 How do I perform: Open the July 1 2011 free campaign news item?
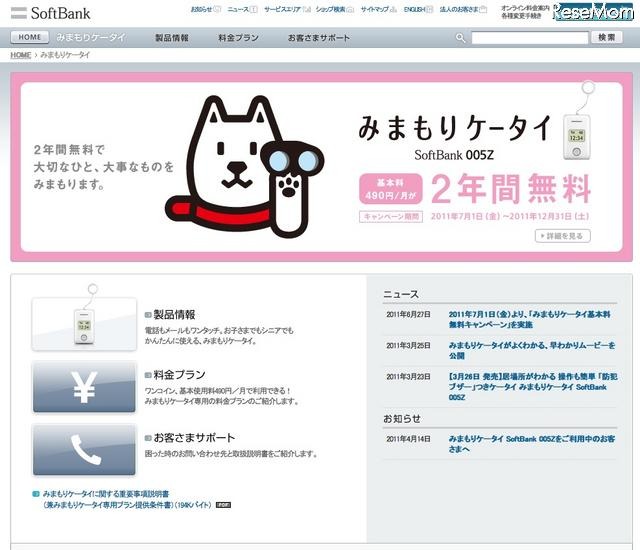click(x=510, y=319)
